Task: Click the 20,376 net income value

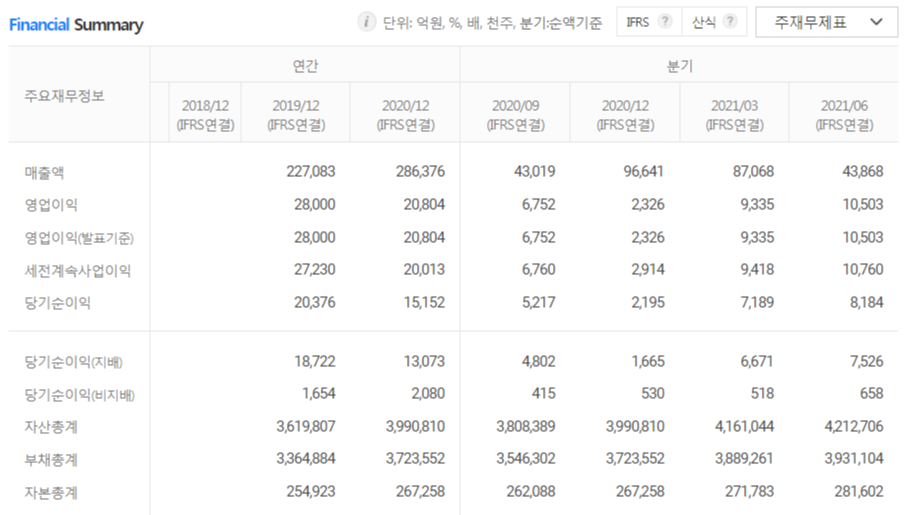Action: [315, 303]
